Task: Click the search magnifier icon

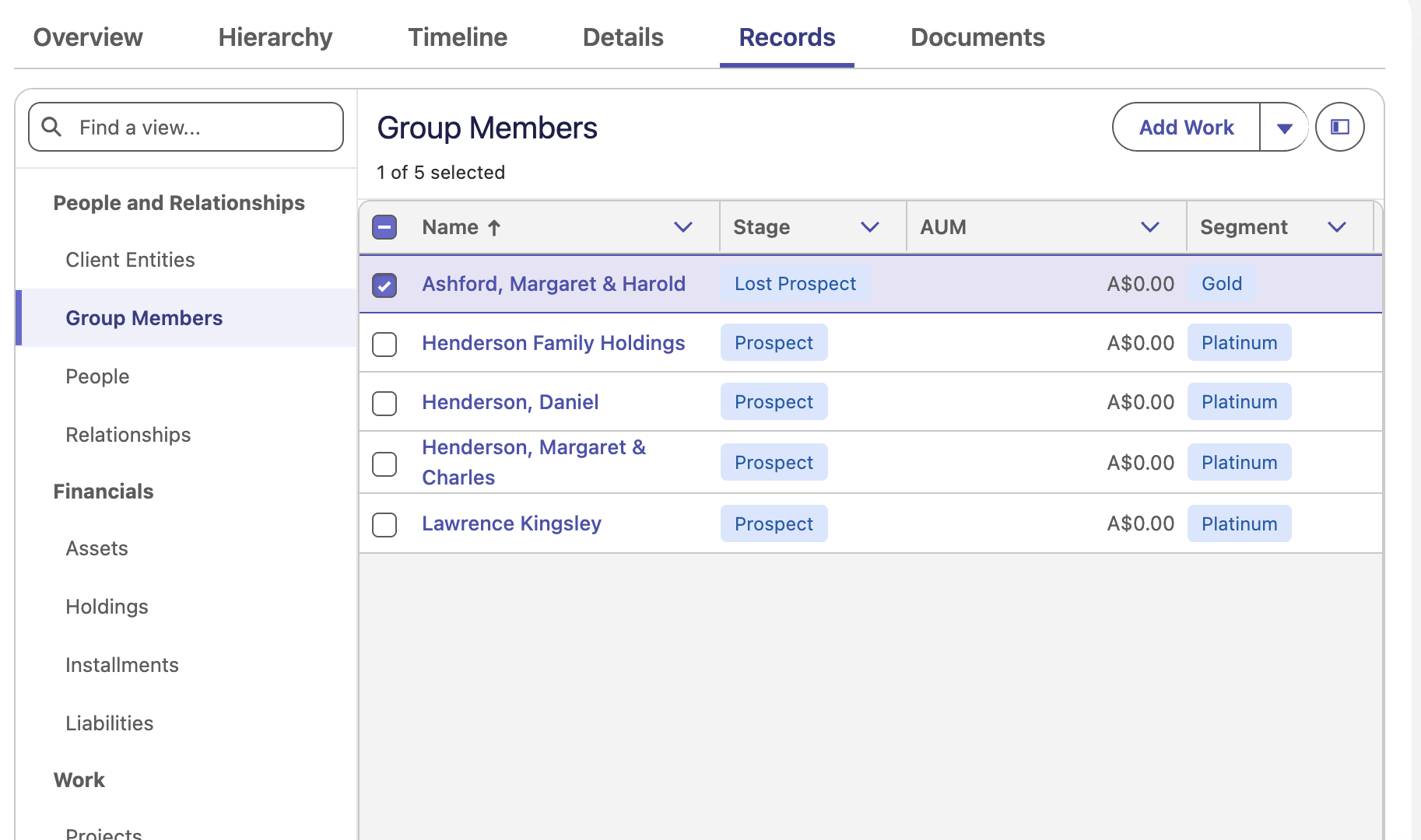Action: [x=51, y=127]
